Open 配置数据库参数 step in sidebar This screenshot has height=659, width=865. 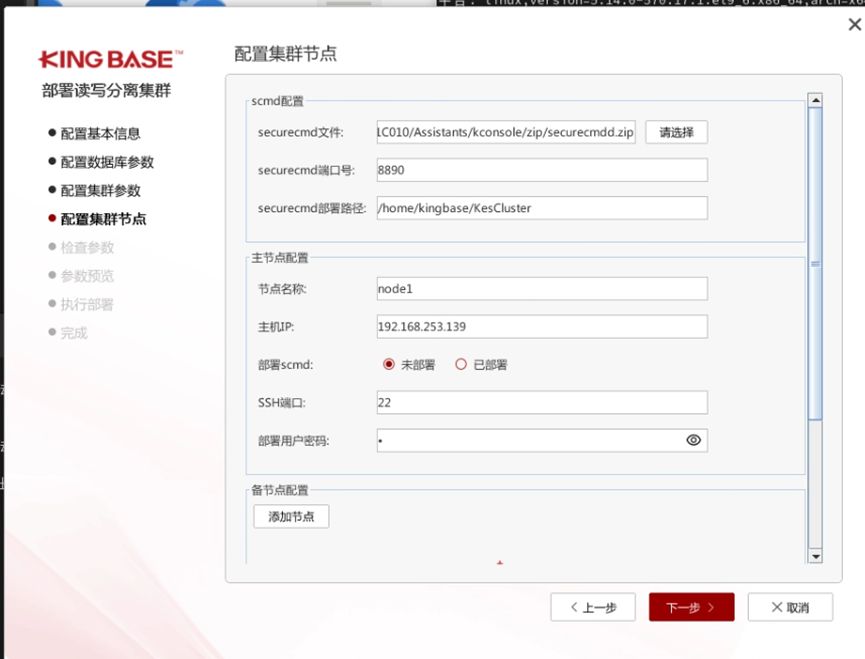[x=107, y=162]
